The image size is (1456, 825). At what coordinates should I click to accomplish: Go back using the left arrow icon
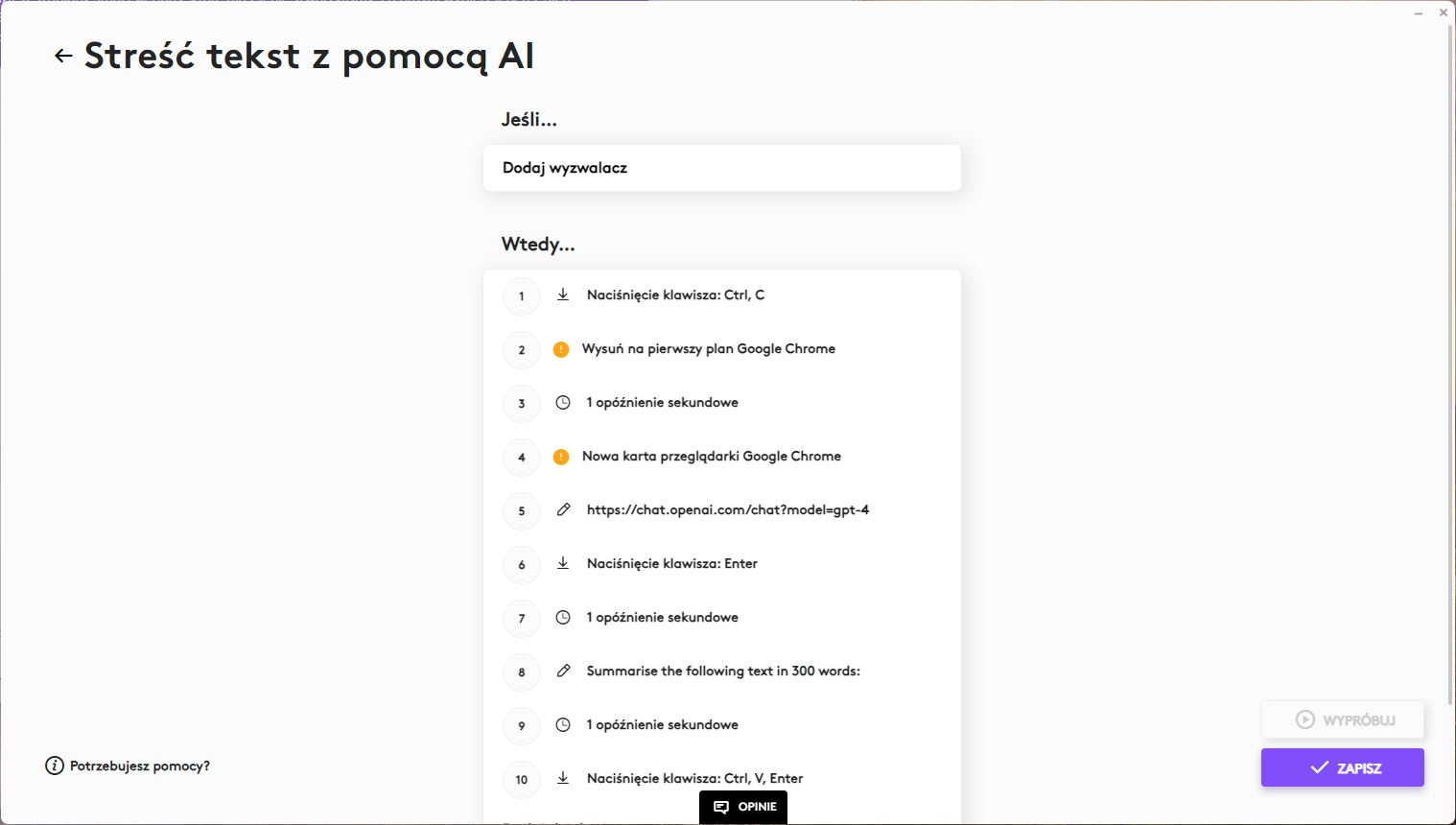[x=63, y=56]
